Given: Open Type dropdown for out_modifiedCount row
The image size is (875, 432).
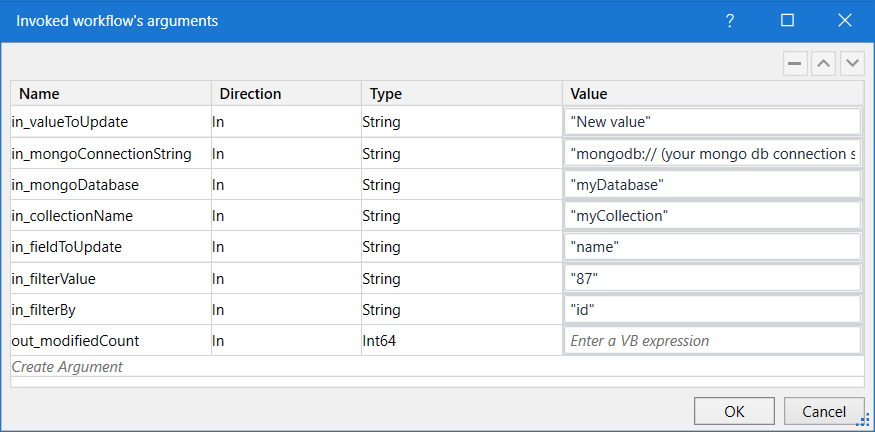Looking at the screenshot, I should [x=462, y=340].
